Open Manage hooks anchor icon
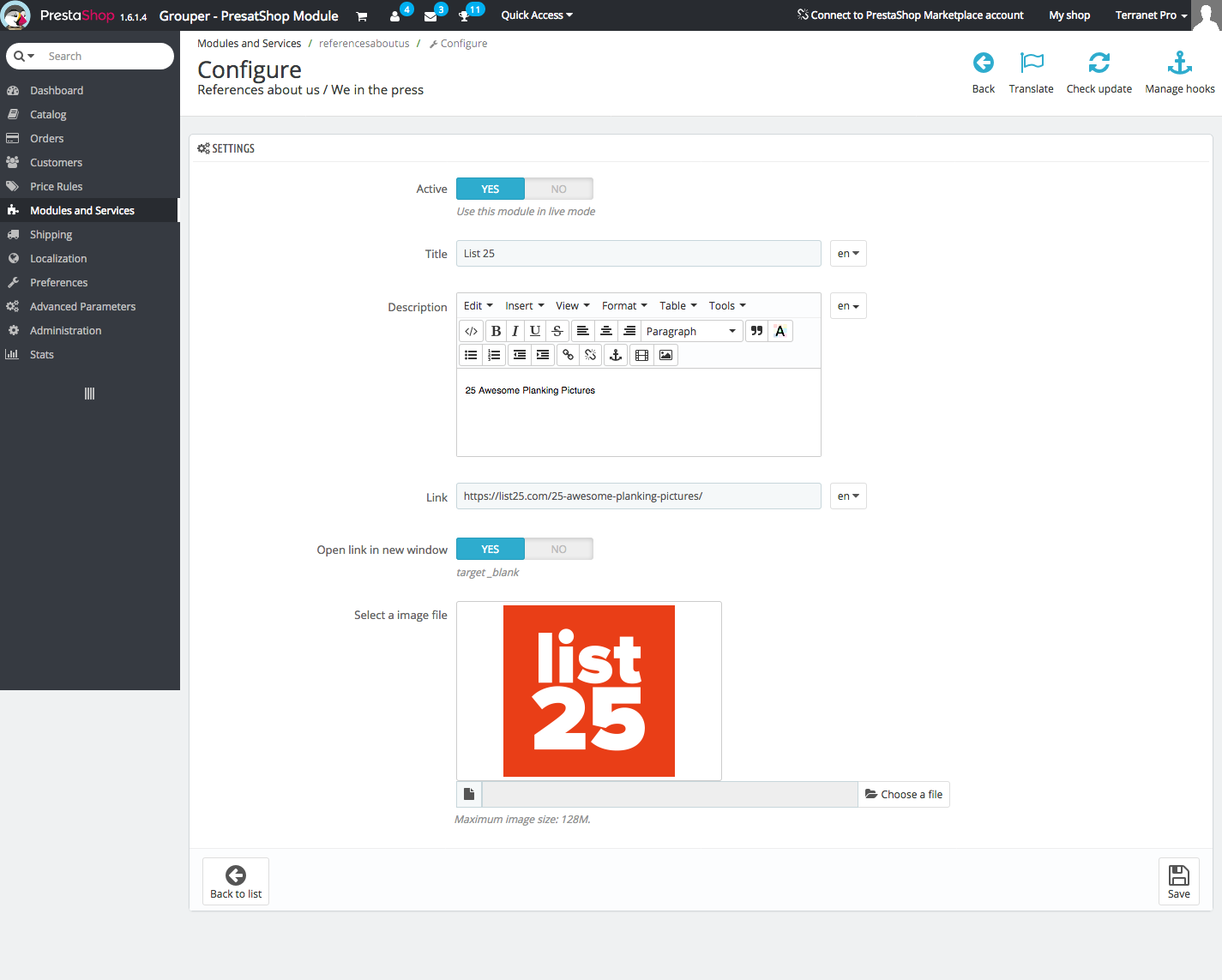 coord(1180,63)
